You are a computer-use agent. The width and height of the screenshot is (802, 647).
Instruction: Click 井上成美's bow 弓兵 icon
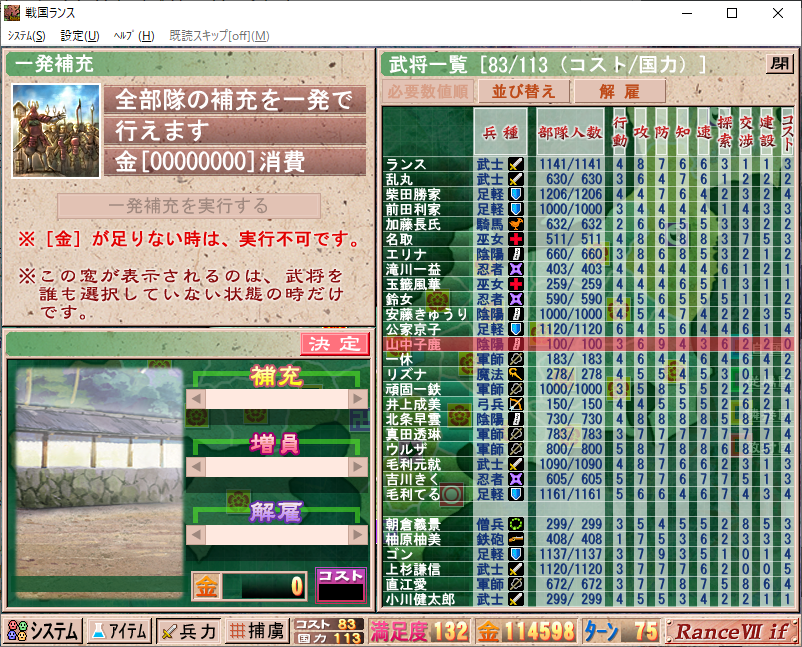pyautogui.click(x=516, y=404)
